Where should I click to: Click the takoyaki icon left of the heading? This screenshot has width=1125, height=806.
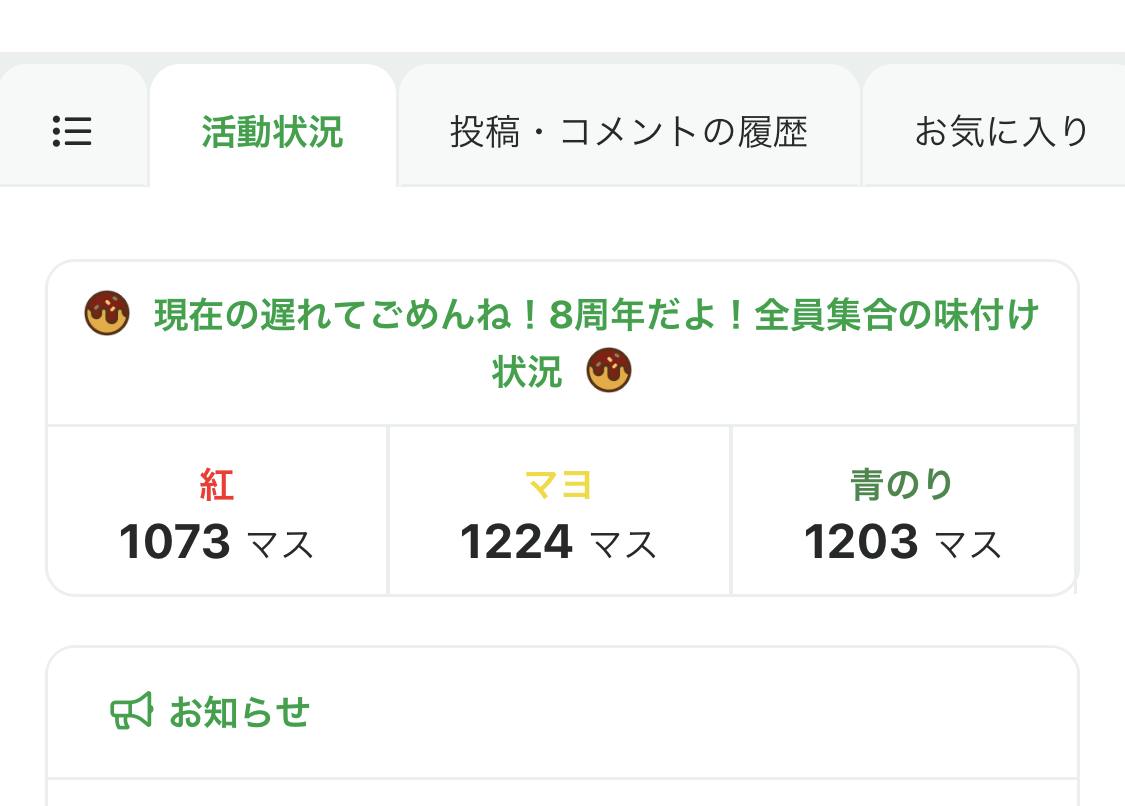(107, 314)
